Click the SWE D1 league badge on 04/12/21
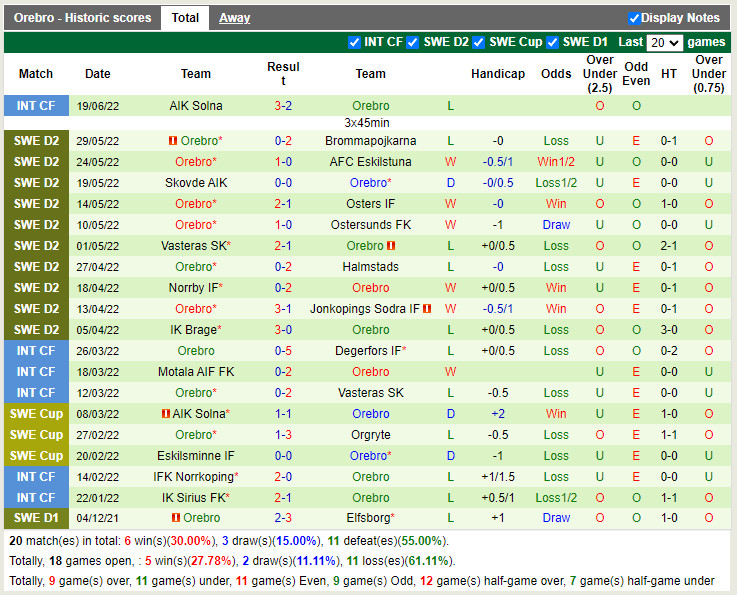 pyautogui.click(x=36, y=518)
